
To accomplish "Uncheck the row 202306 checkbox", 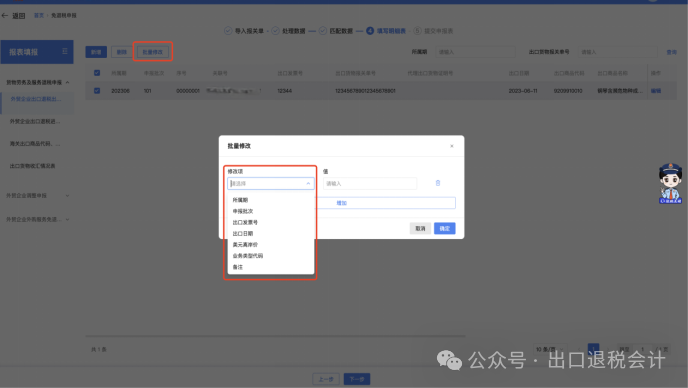I will point(97,91).
